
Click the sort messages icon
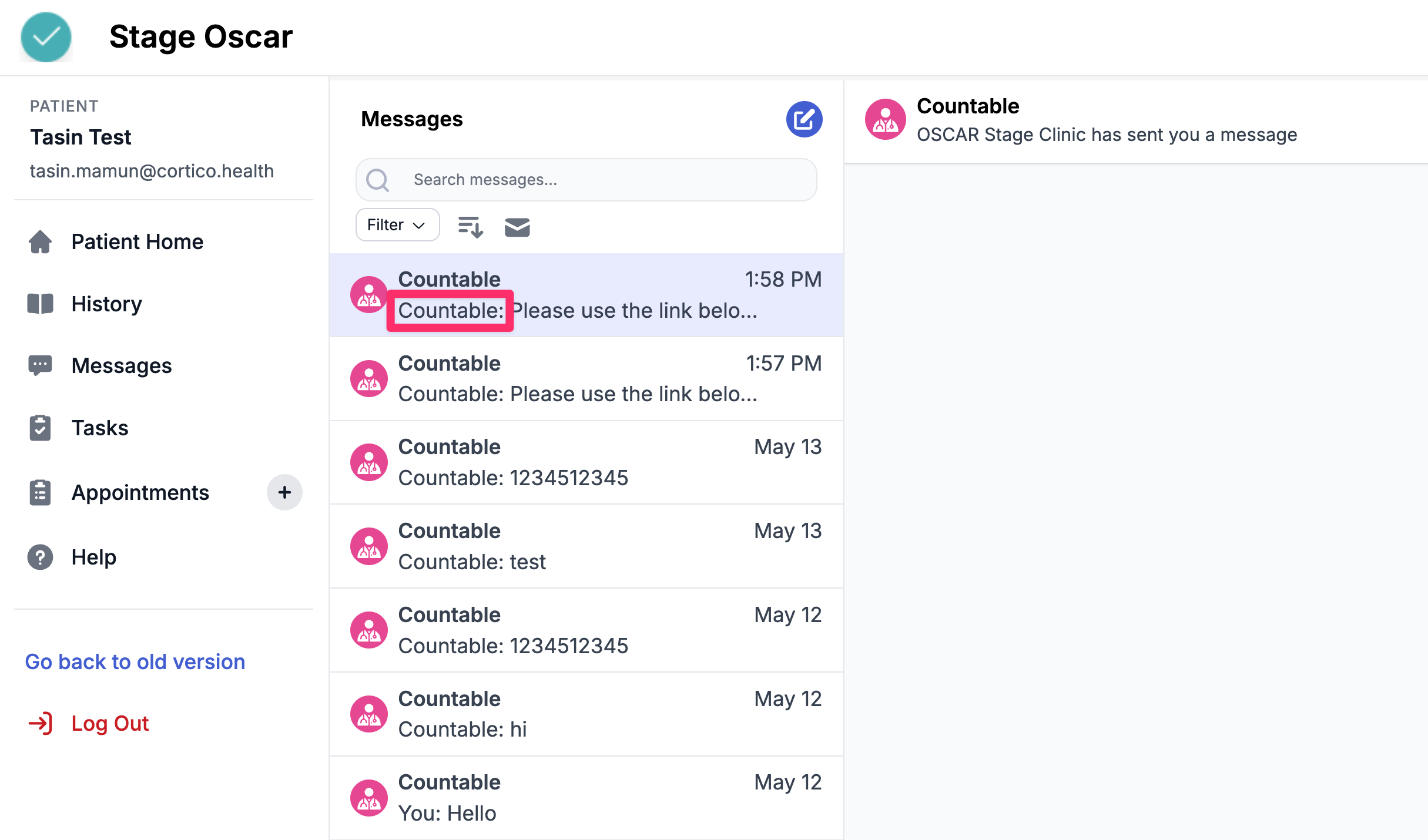click(470, 226)
